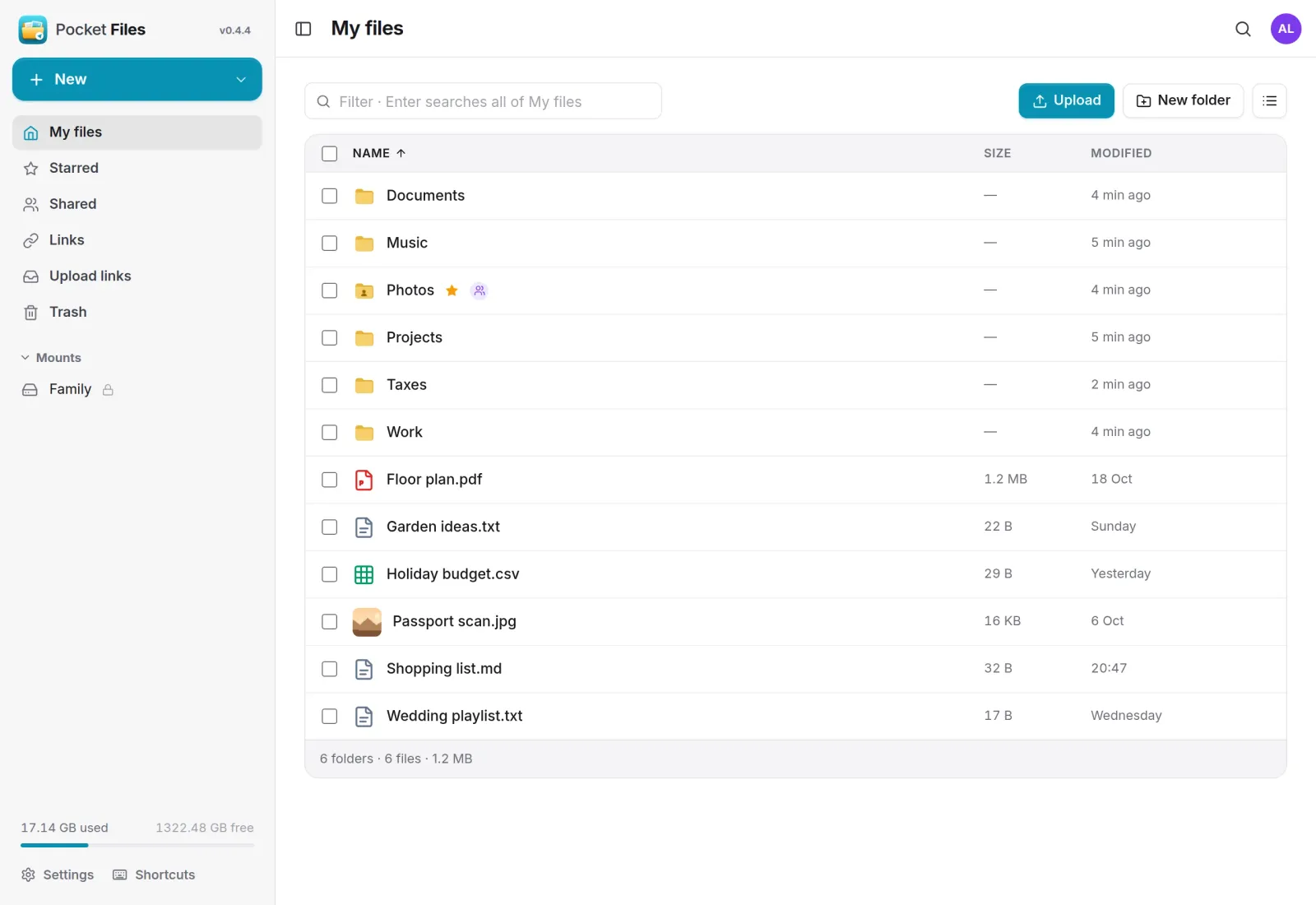Viewport: 1316px width, 905px height.
Task: Collapse the Mounts section
Action: click(x=51, y=358)
